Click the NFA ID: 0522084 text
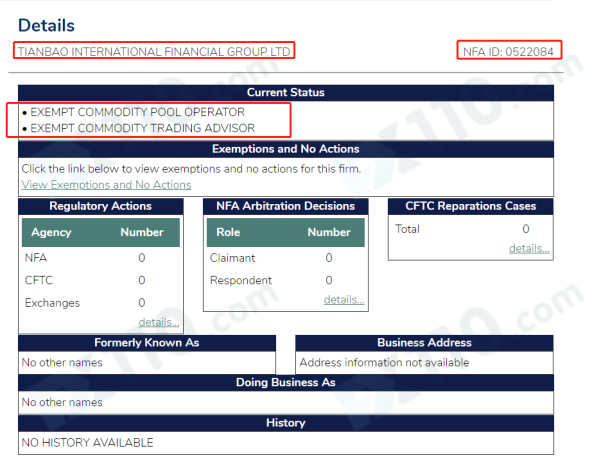 [x=508, y=52]
